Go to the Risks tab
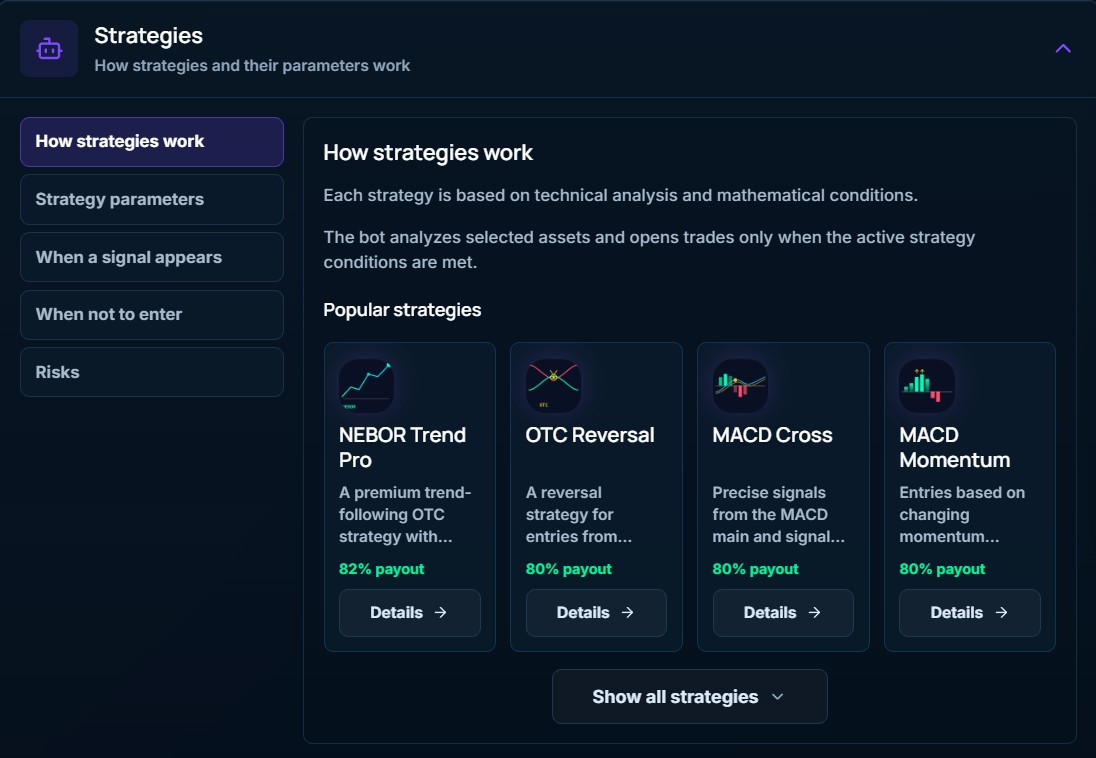 pos(152,372)
